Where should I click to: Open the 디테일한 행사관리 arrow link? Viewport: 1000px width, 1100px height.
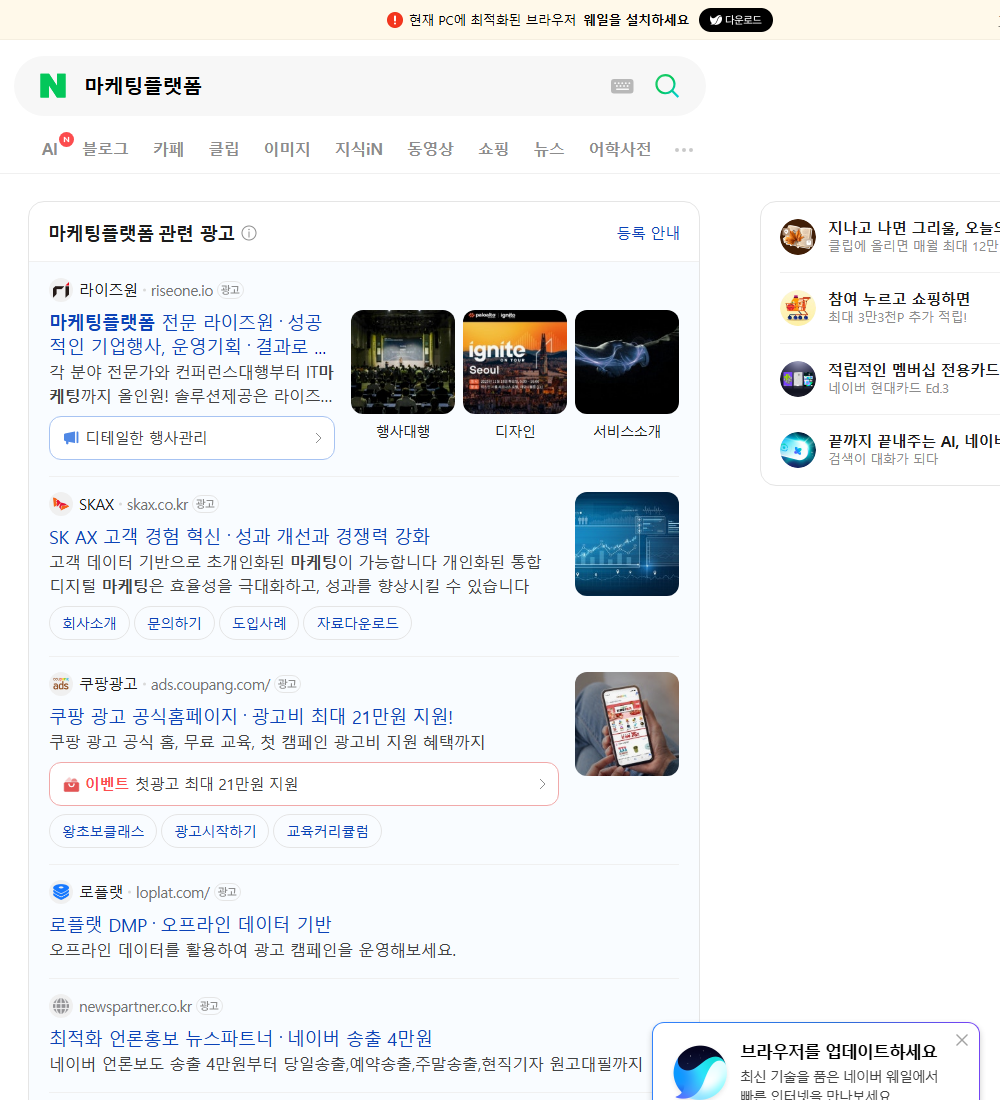[192, 438]
